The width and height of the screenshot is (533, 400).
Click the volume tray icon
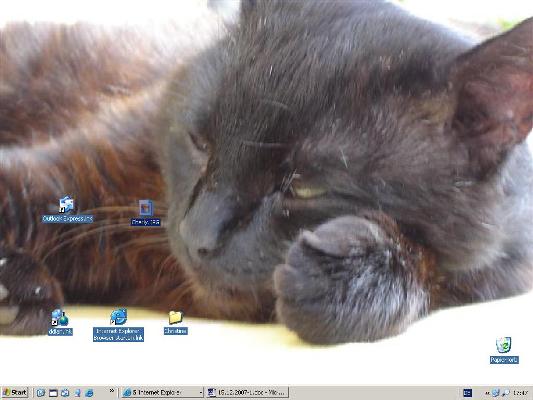pyautogui.click(x=505, y=393)
